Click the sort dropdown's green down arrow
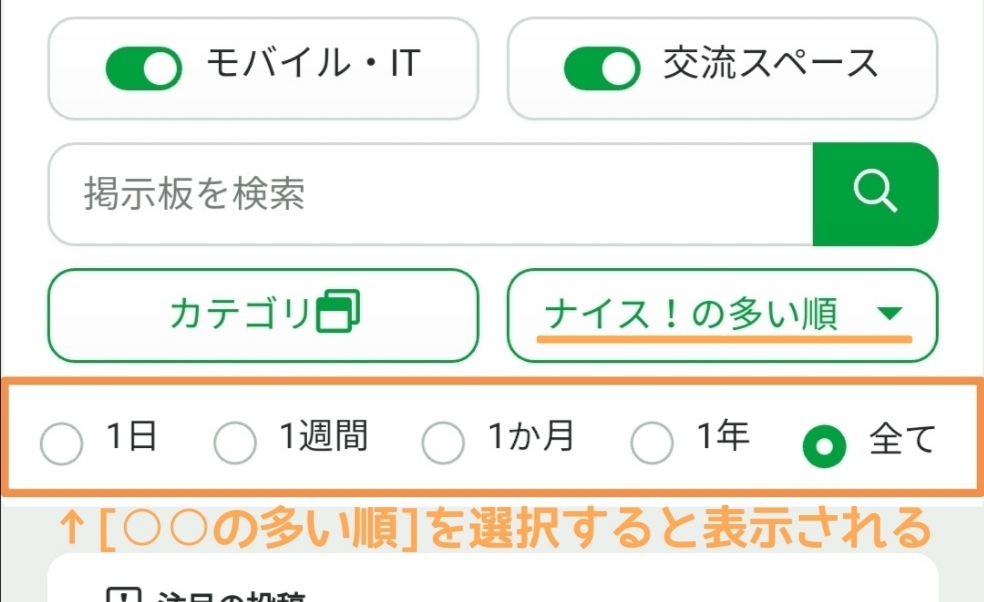This screenshot has height=602, width=984. click(889, 315)
